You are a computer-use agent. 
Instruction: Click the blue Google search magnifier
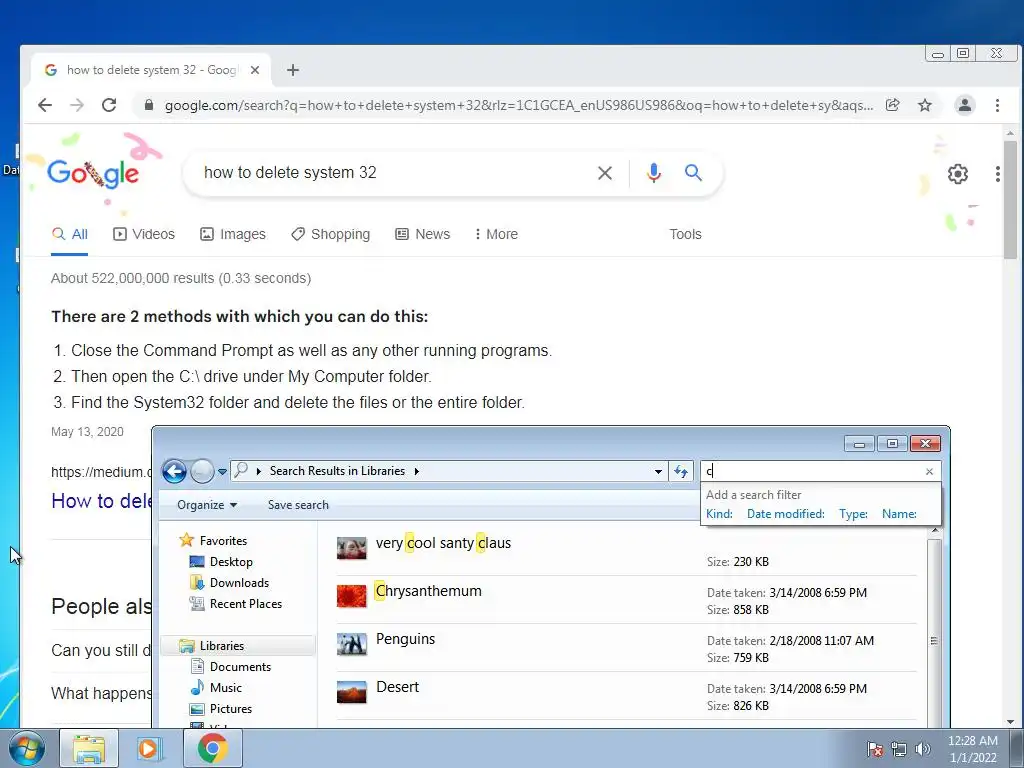tap(693, 173)
